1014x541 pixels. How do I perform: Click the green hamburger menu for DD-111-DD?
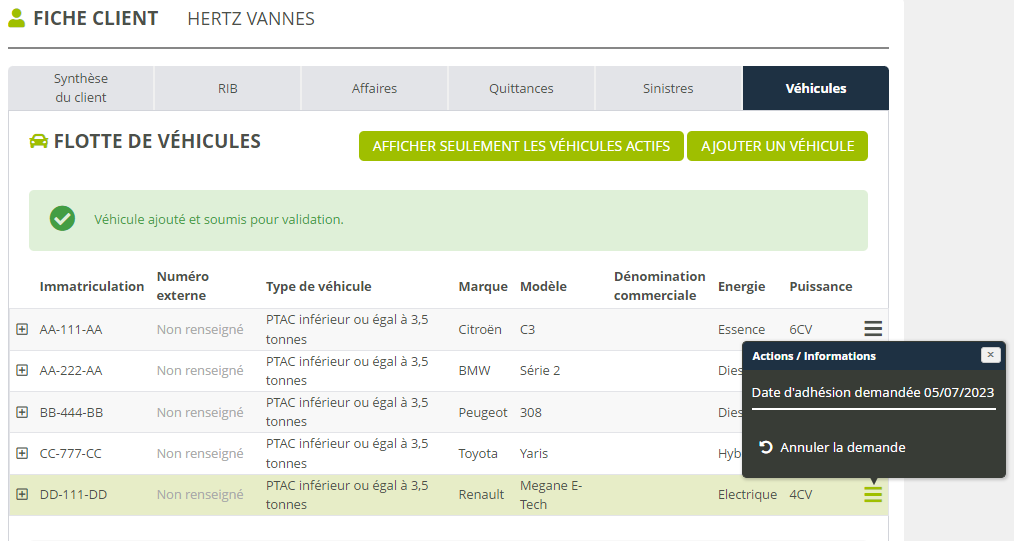click(x=873, y=494)
